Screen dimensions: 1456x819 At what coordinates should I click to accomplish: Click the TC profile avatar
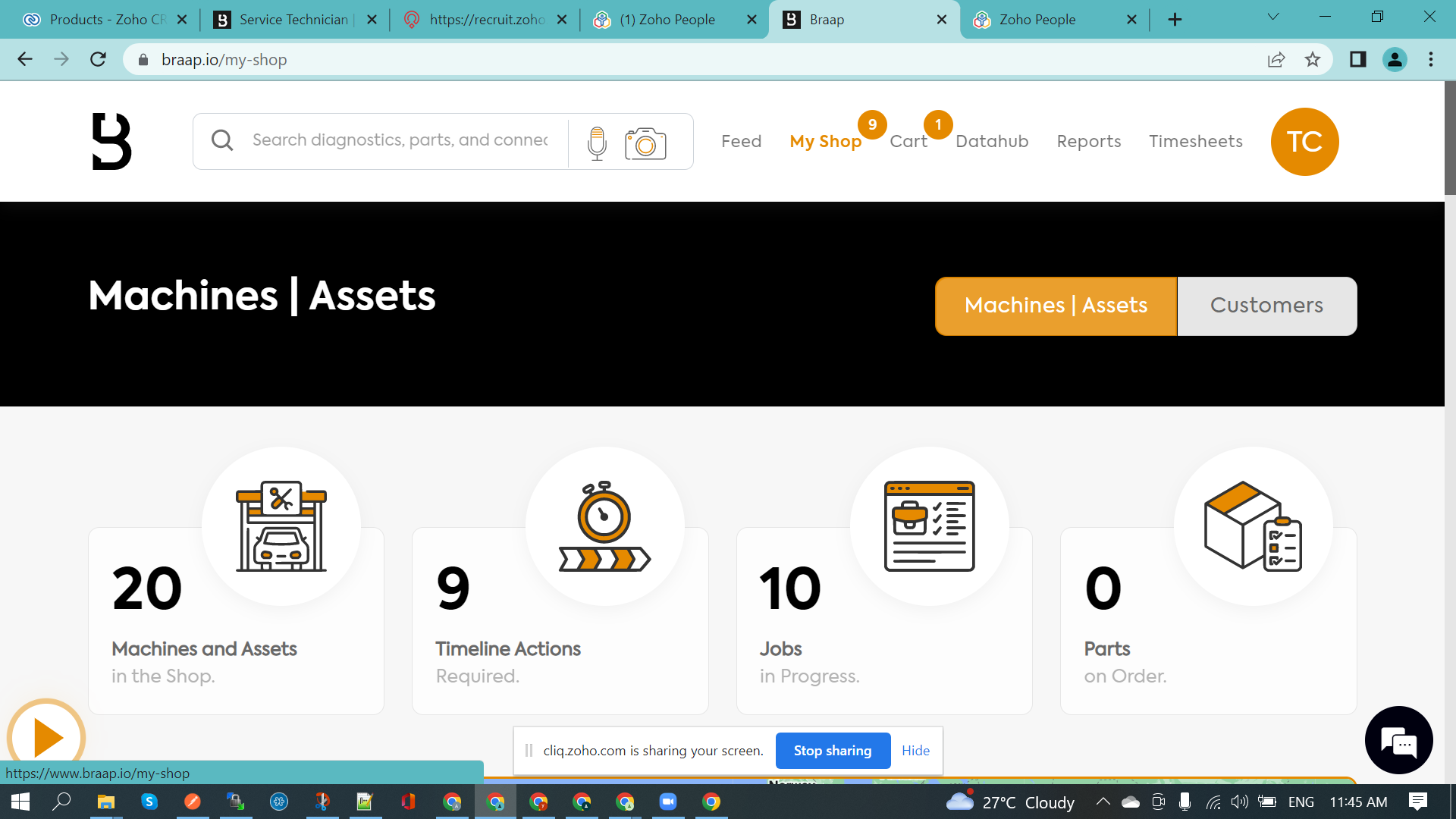click(x=1304, y=142)
